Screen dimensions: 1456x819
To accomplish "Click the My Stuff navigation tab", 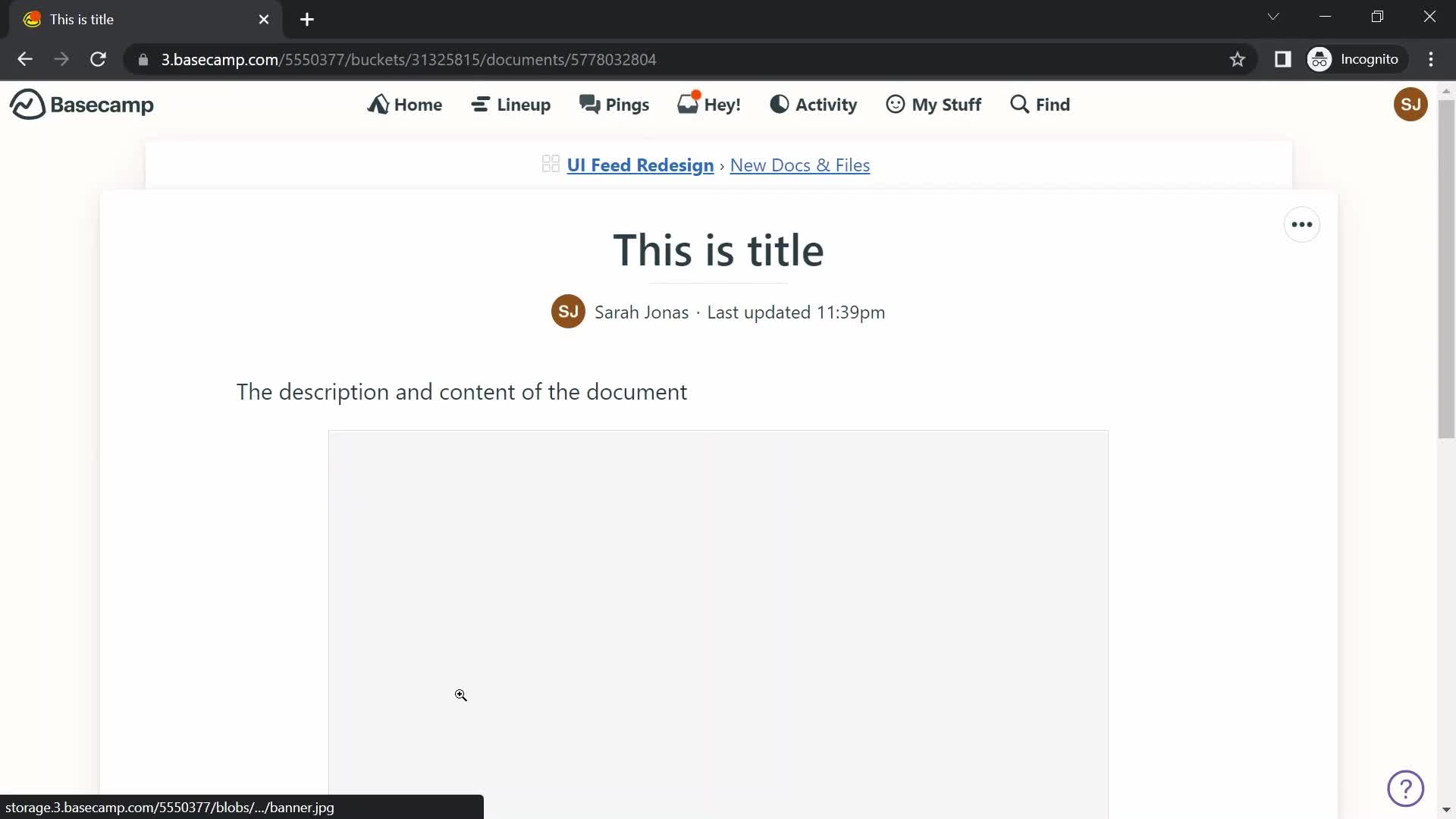I will 933,104.
